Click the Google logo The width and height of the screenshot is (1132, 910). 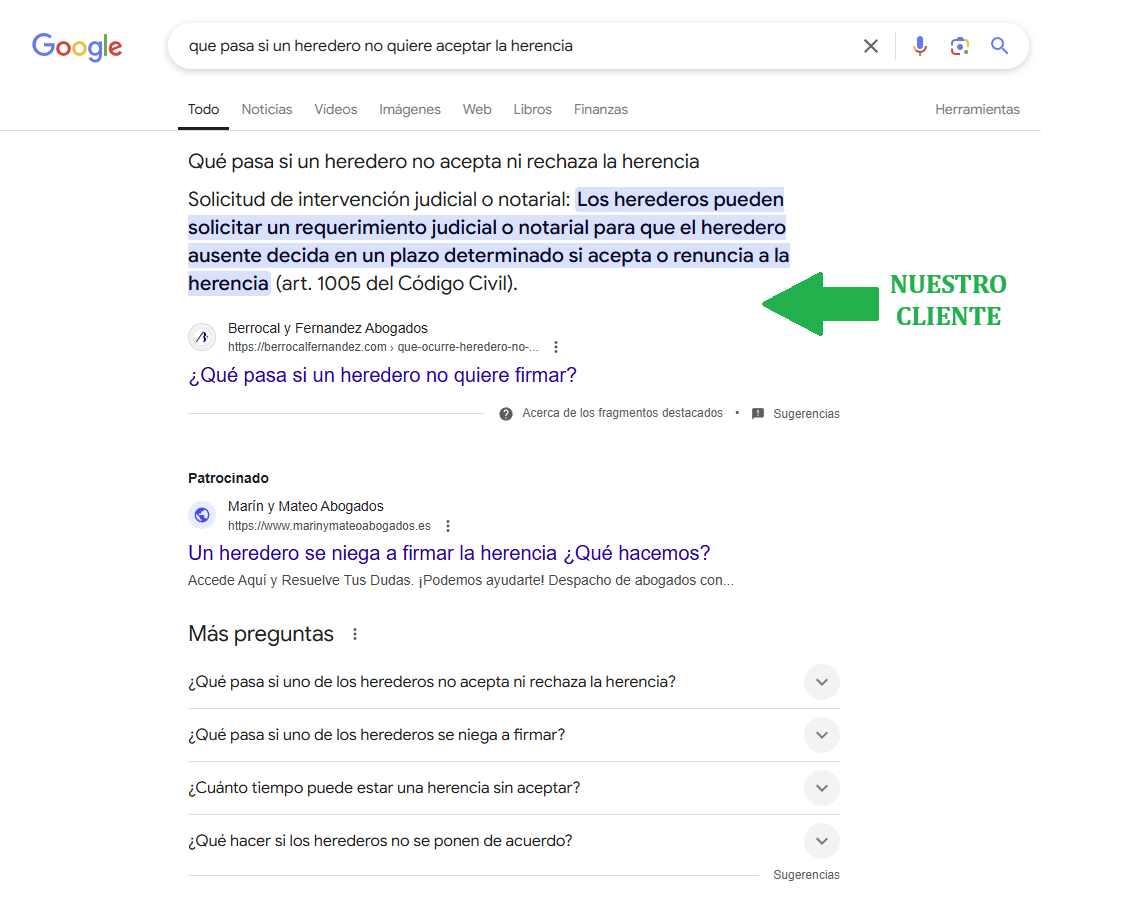pyautogui.click(x=77, y=47)
